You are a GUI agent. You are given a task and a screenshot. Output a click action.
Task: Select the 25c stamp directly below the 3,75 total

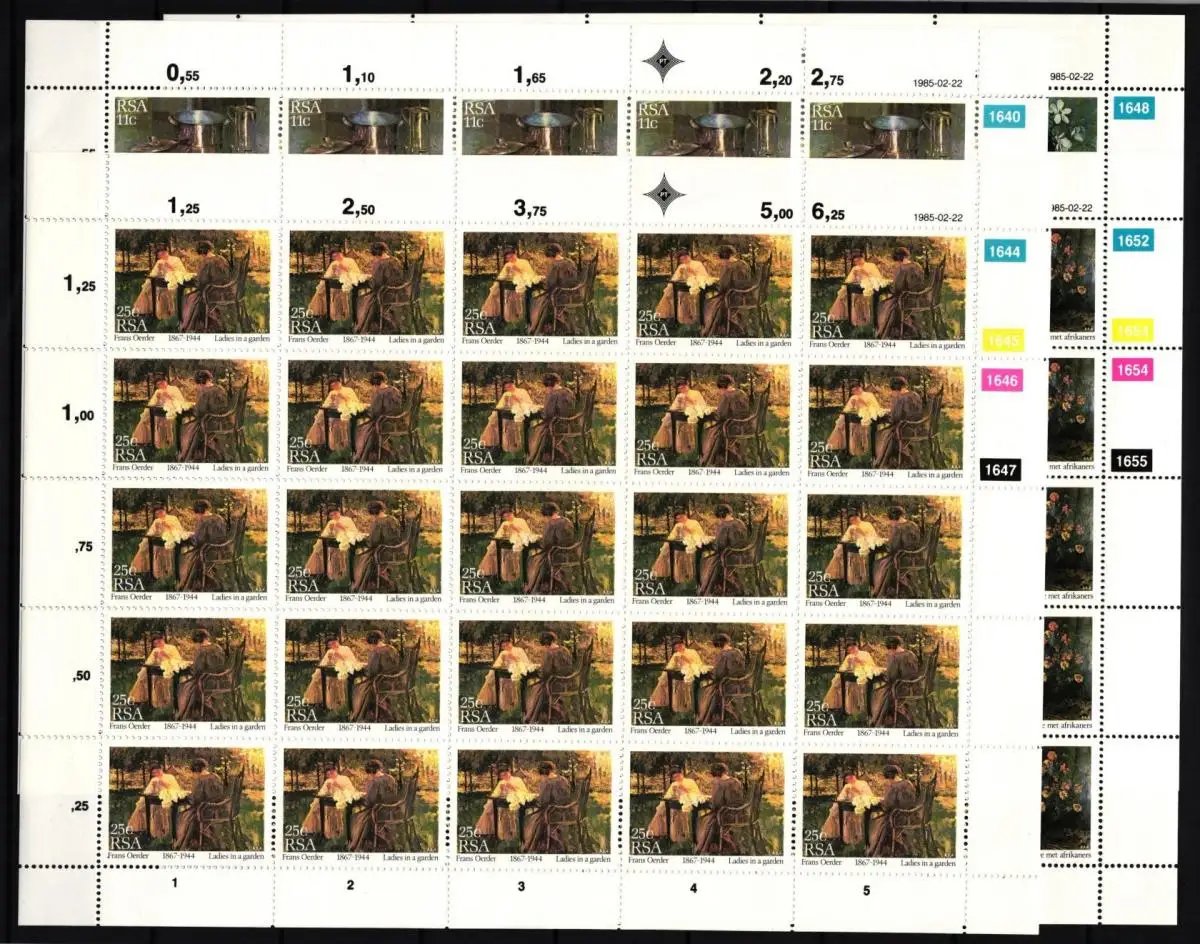(540, 288)
